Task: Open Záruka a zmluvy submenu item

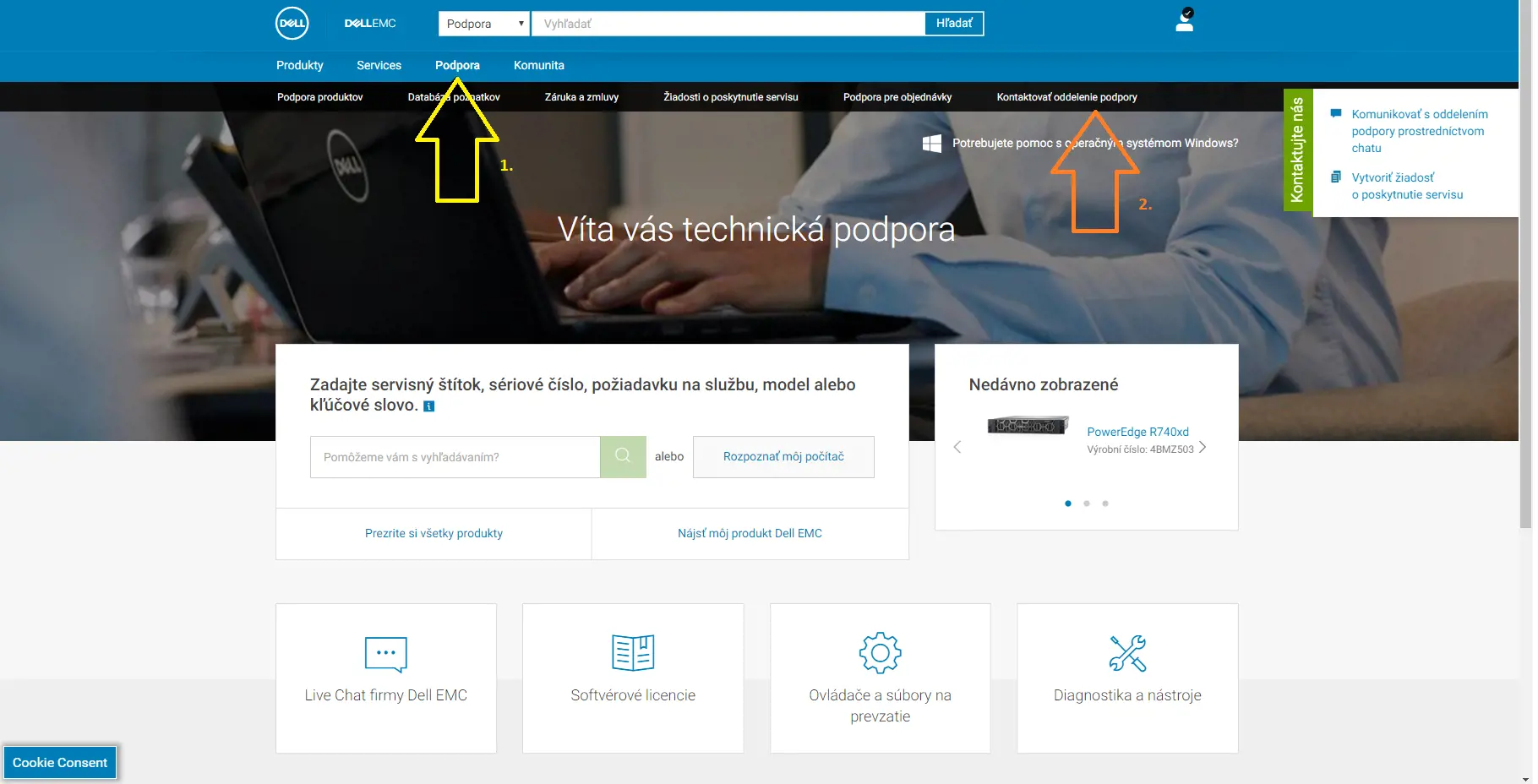Action: (581, 97)
